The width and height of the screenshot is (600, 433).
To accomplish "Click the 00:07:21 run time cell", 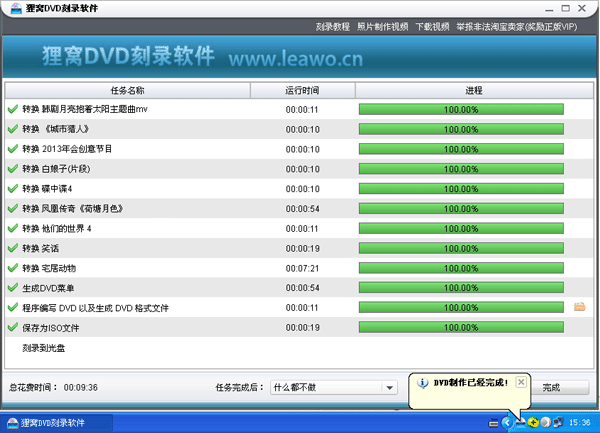I will point(302,268).
